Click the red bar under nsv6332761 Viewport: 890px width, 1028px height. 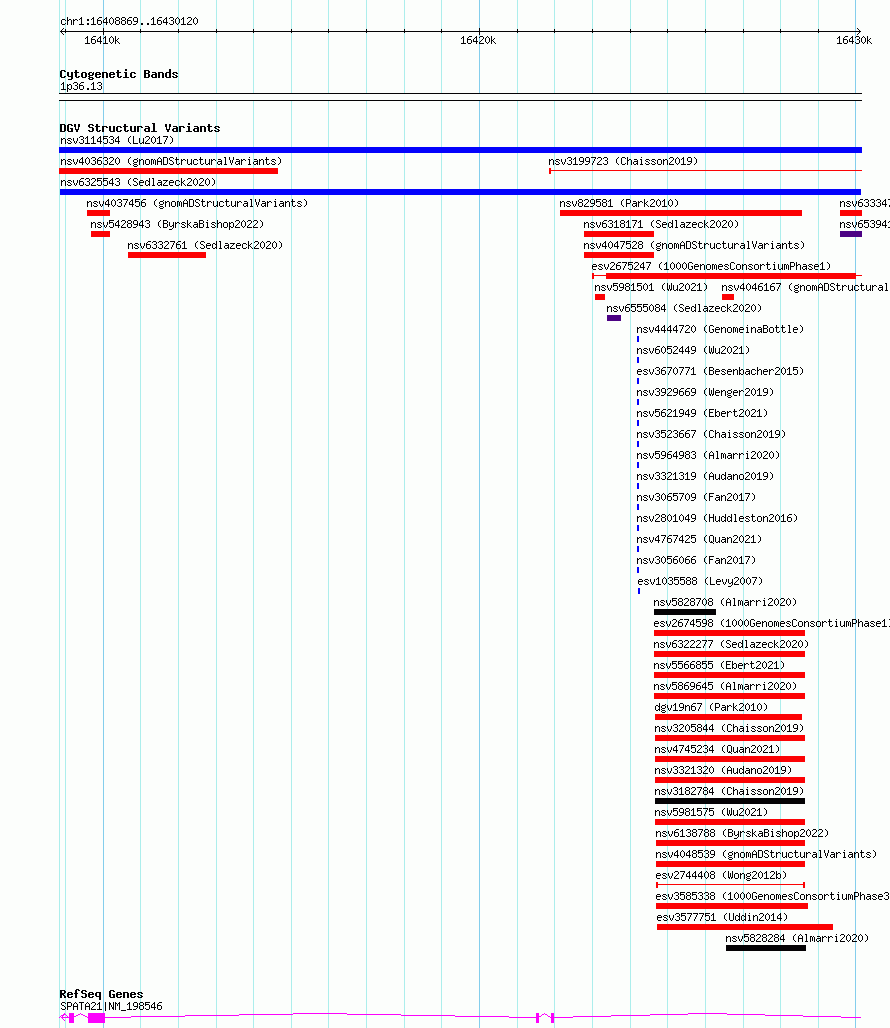pos(166,255)
